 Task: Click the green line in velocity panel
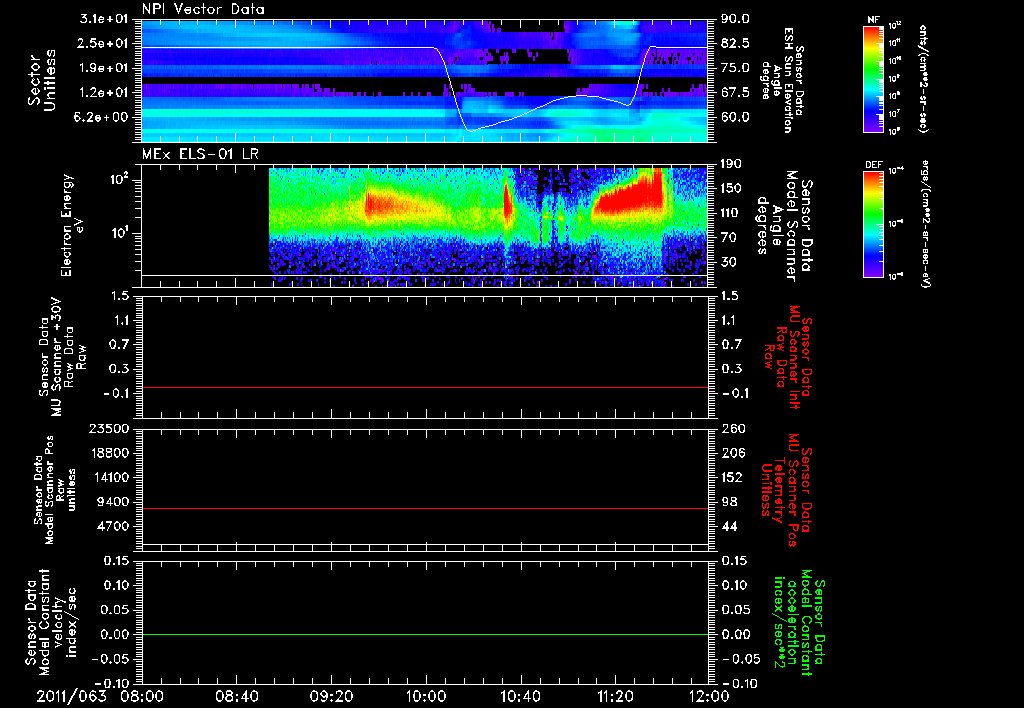pyautogui.click(x=424, y=634)
